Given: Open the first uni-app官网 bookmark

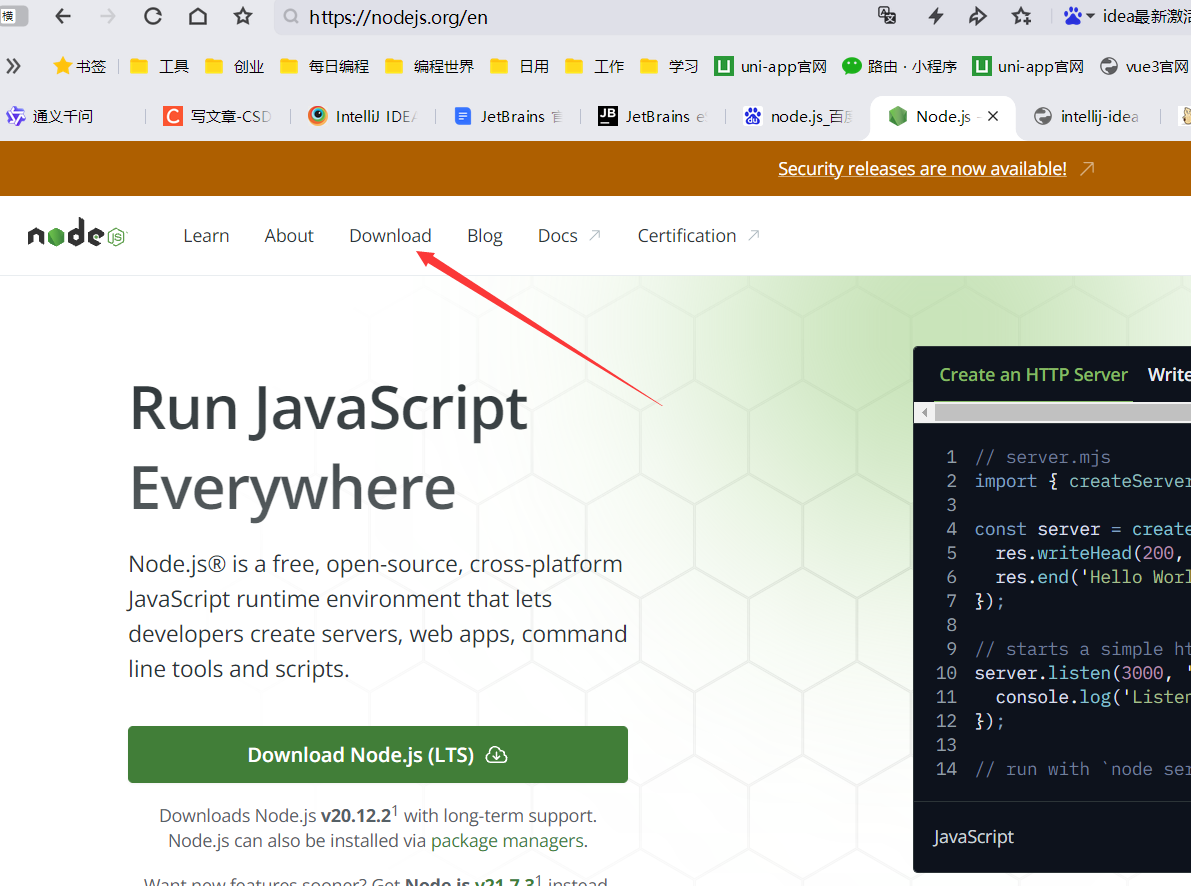Looking at the screenshot, I should [770, 66].
